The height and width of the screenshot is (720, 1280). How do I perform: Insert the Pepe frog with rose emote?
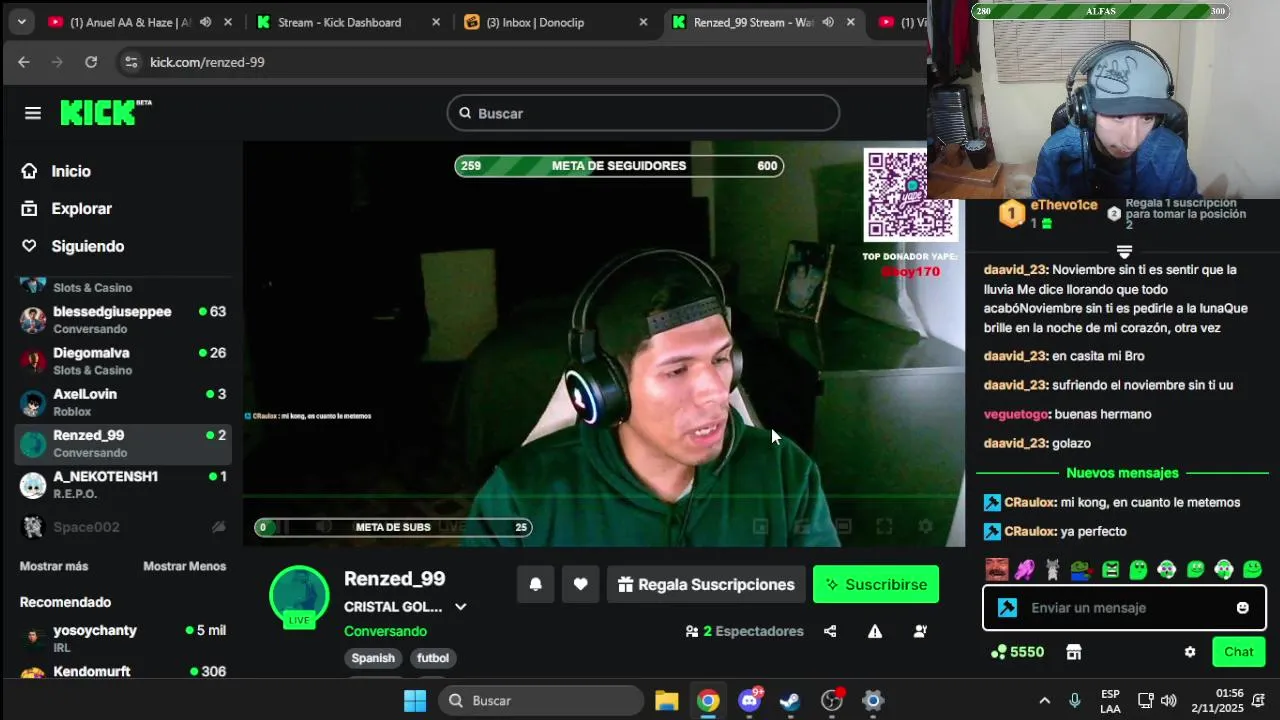[x=1082, y=570]
